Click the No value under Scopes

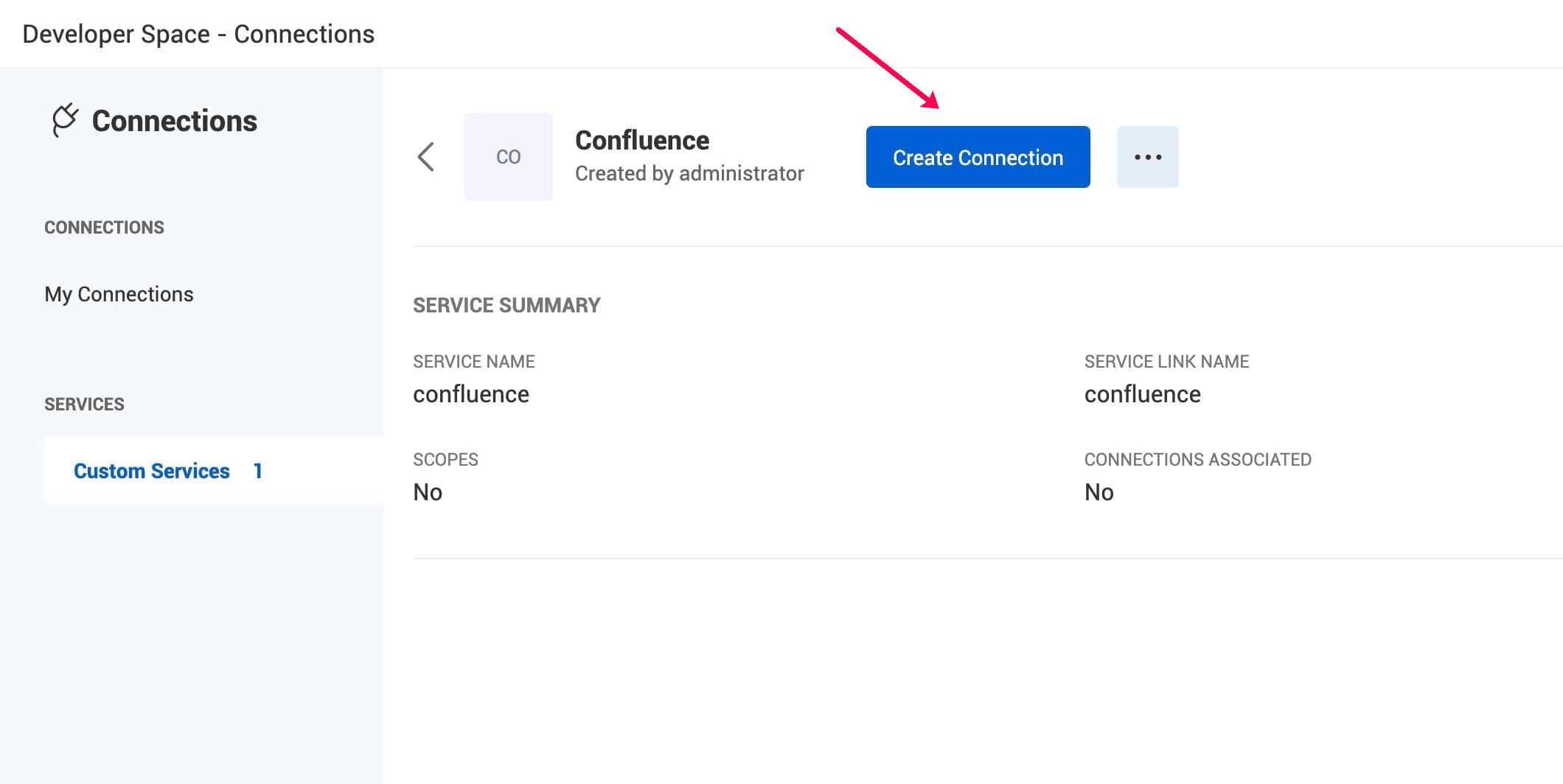(428, 492)
